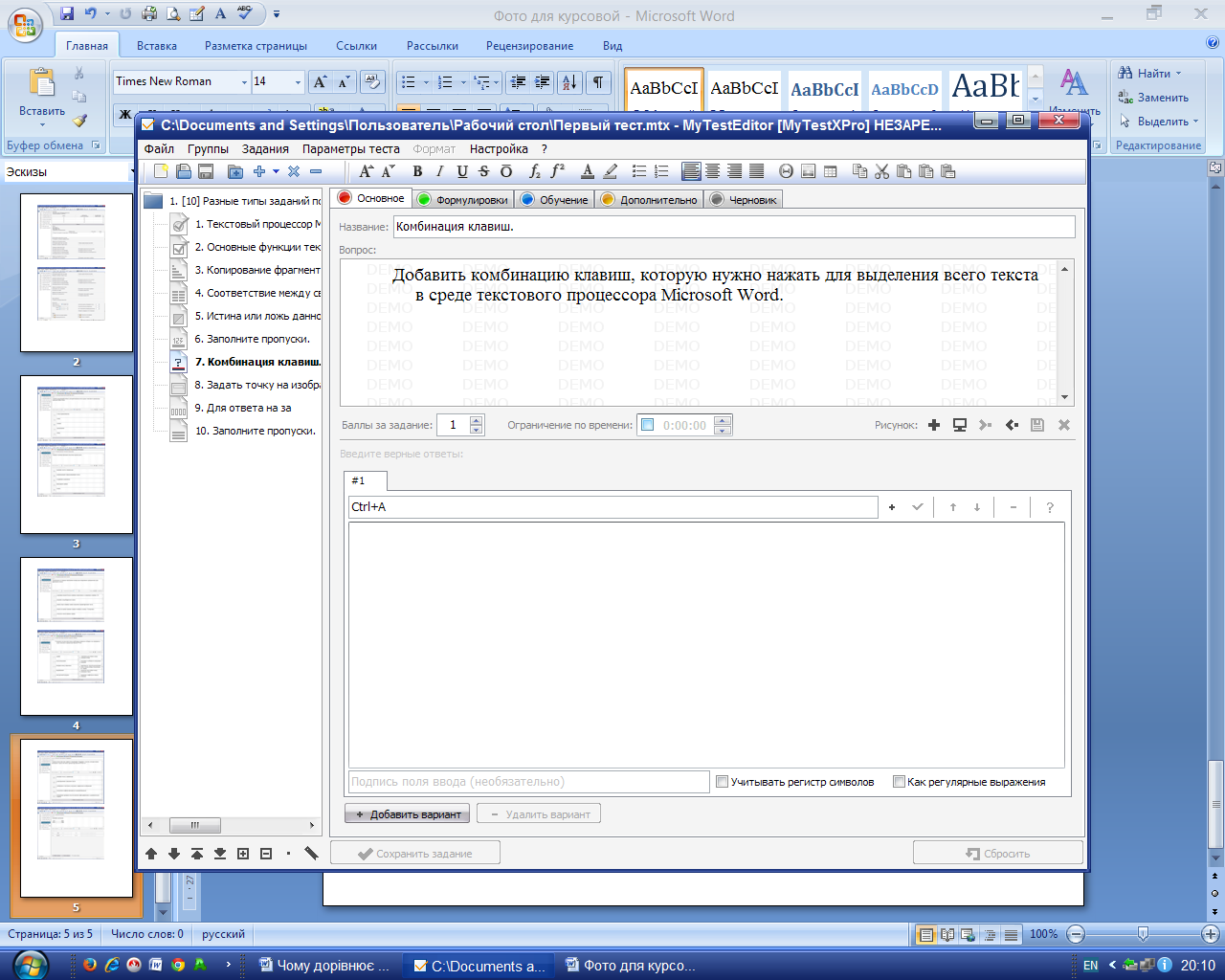Pick highlight color in MyTestEditor toolbar
Viewport: 1225px width, 980px height.
610,171
